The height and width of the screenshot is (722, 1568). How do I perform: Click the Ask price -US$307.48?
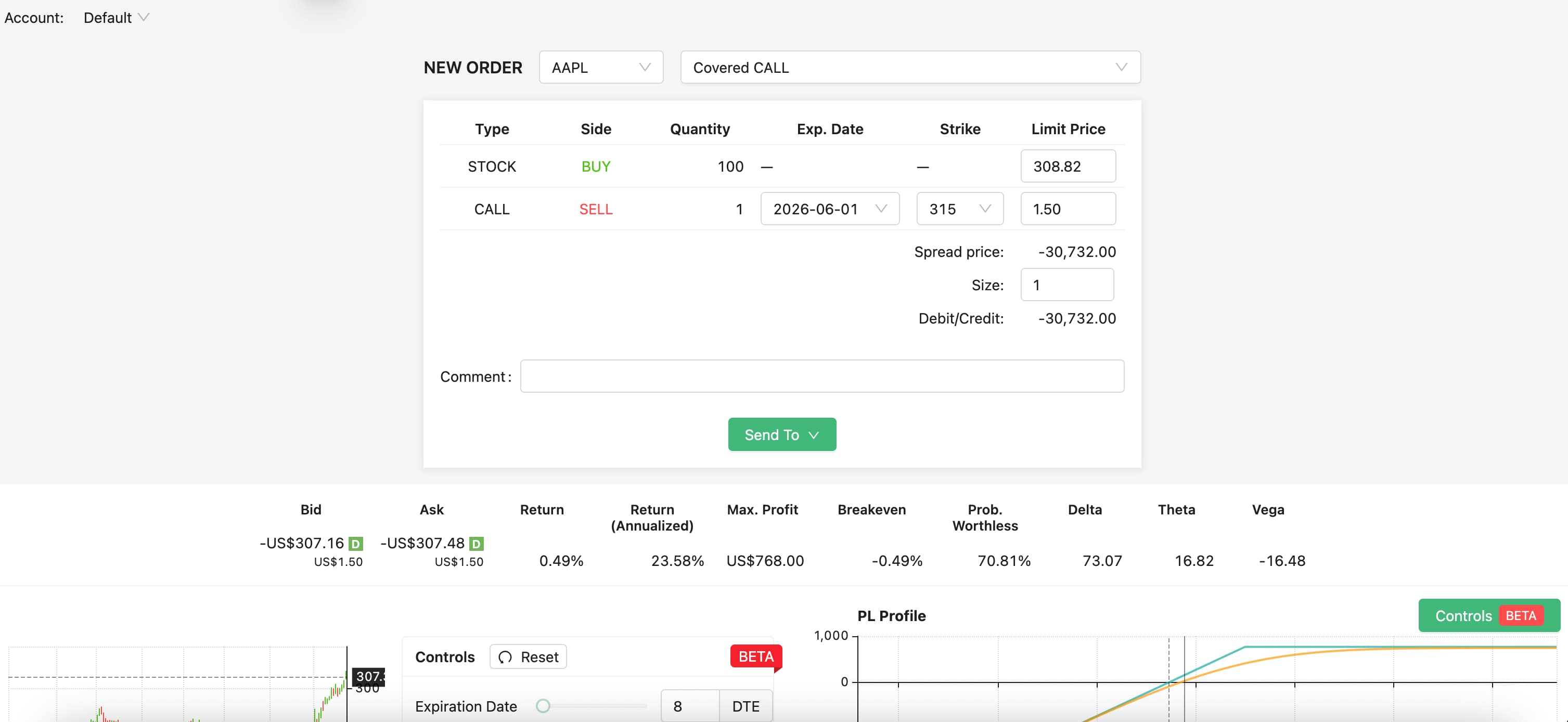[x=422, y=543]
